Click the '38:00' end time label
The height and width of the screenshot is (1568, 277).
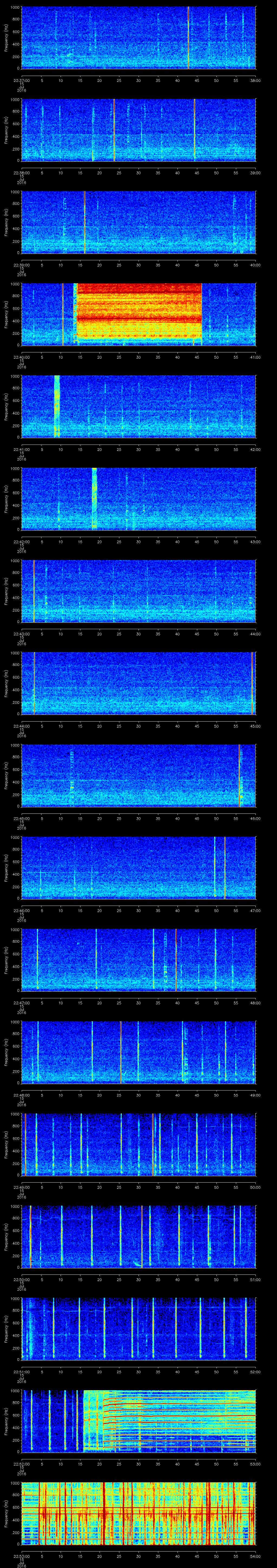coord(255,80)
